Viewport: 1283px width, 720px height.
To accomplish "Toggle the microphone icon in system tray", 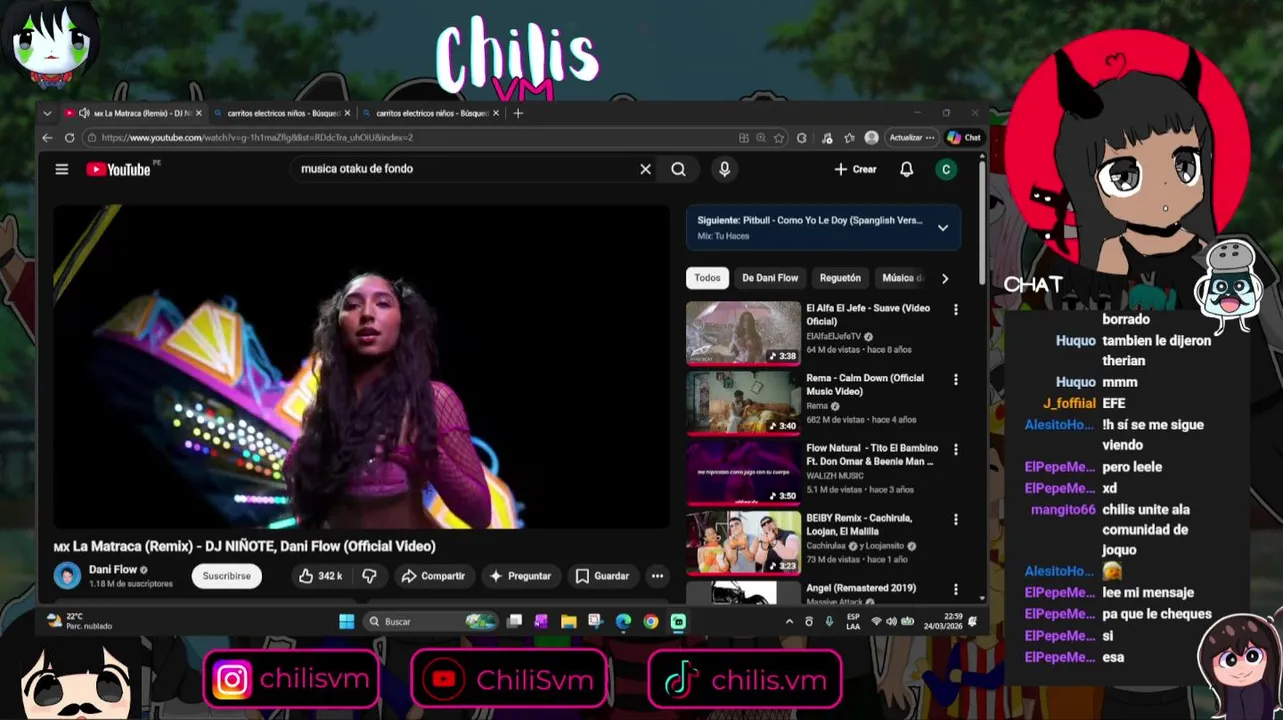I will coord(829,621).
